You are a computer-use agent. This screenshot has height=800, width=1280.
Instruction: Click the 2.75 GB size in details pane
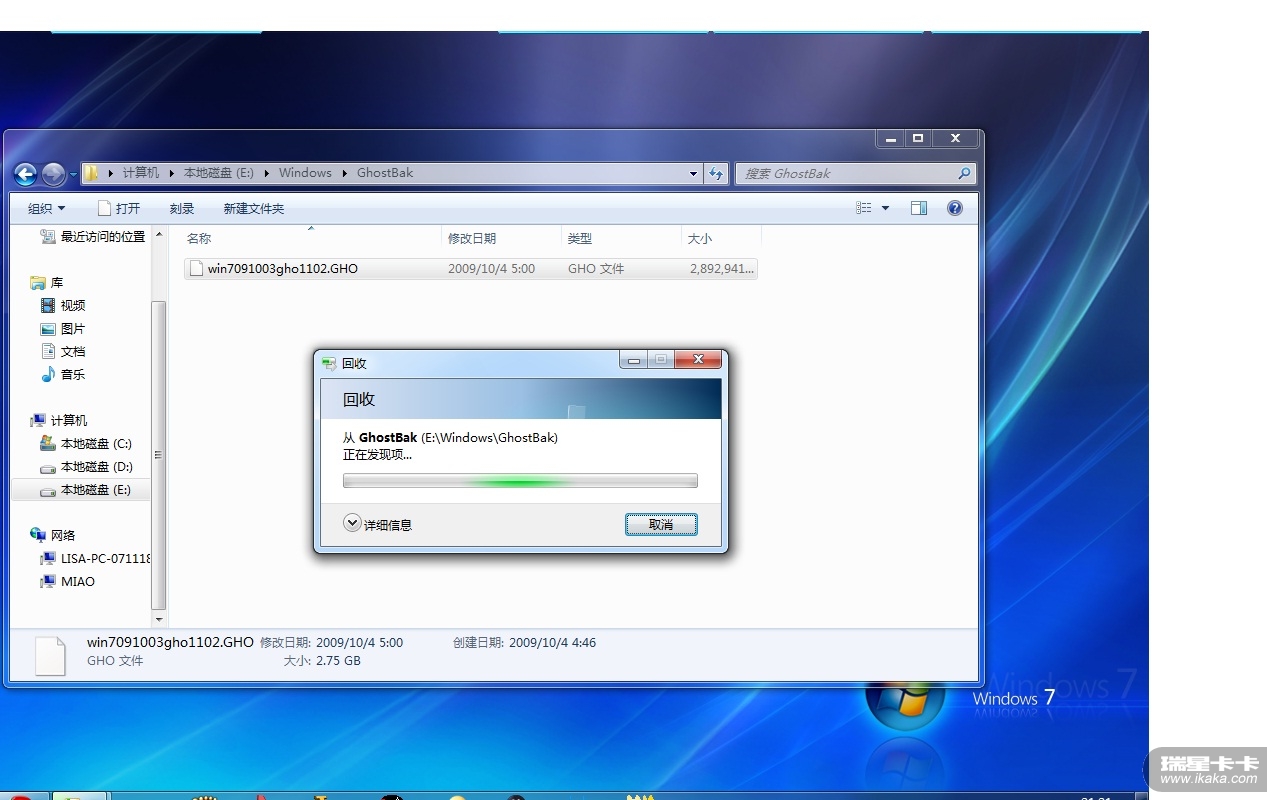click(338, 660)
